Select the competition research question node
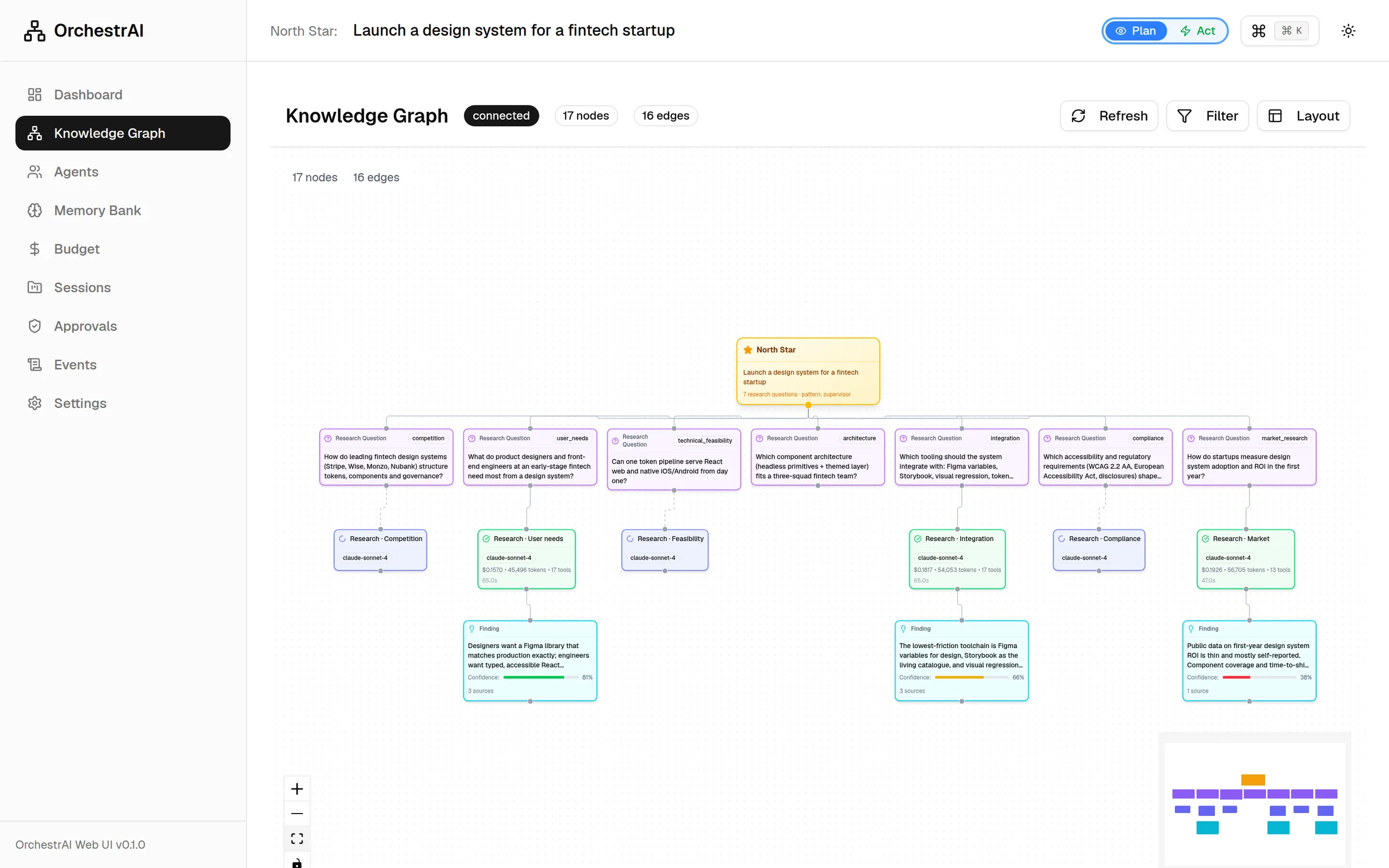Image resolution: width=1389 pixels, height=868 pixels. [x=386, y=457]
